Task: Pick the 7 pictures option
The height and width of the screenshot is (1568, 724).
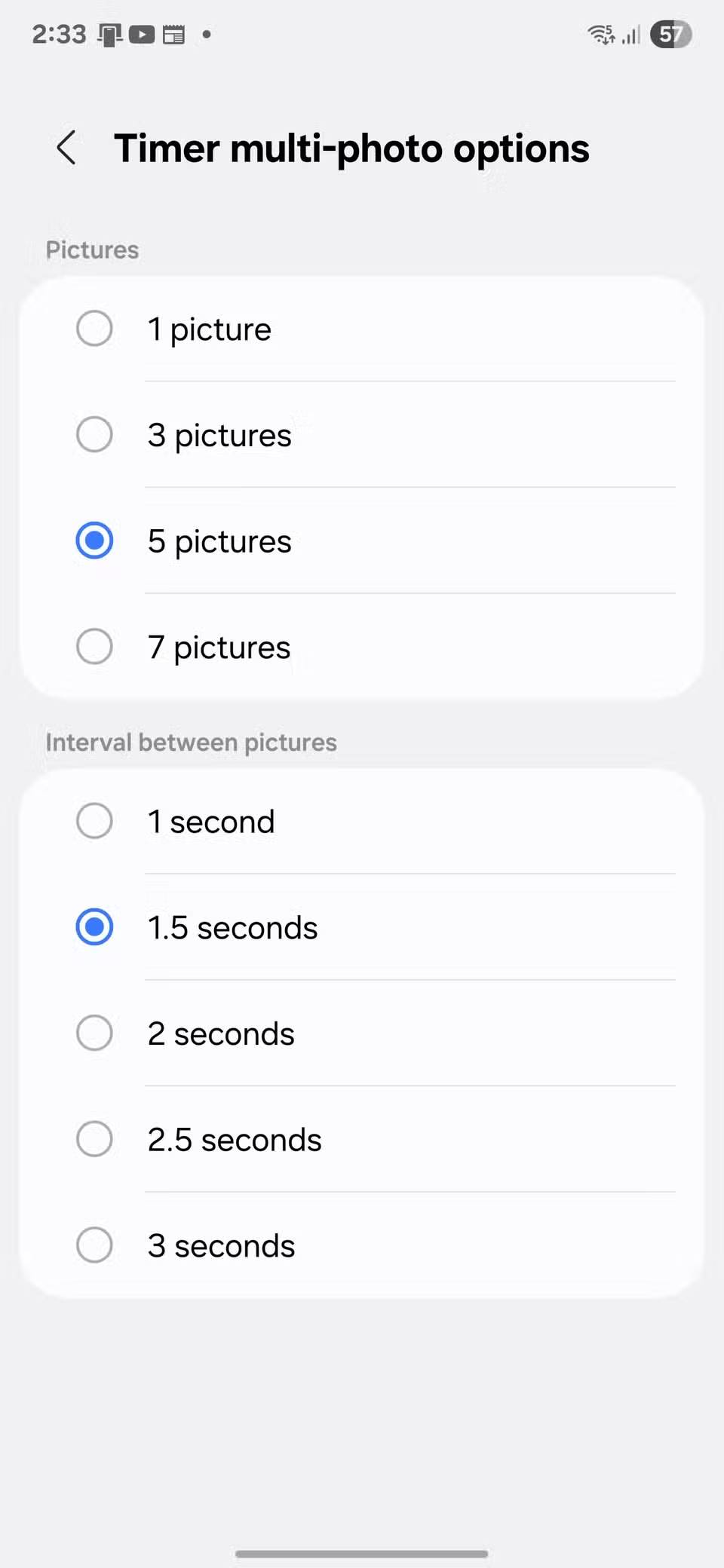Action: click(x=95, y=647)
